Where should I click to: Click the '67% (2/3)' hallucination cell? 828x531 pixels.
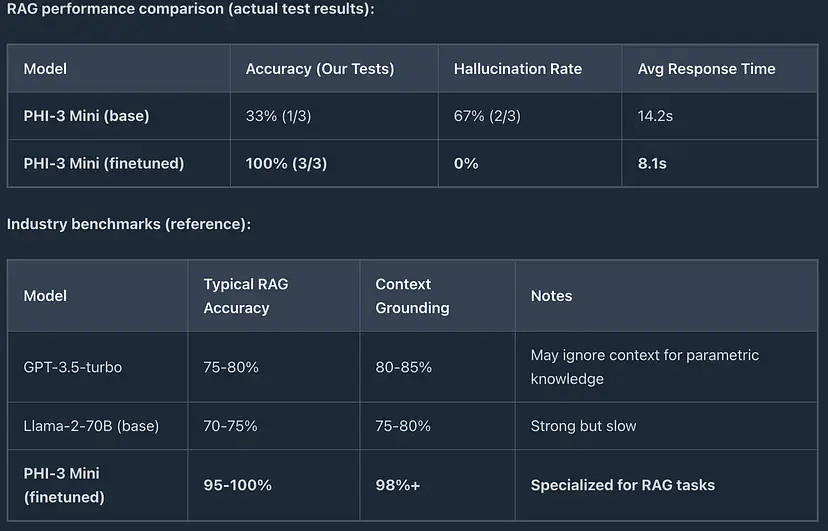pyautogui.click(x=487, y=116)
